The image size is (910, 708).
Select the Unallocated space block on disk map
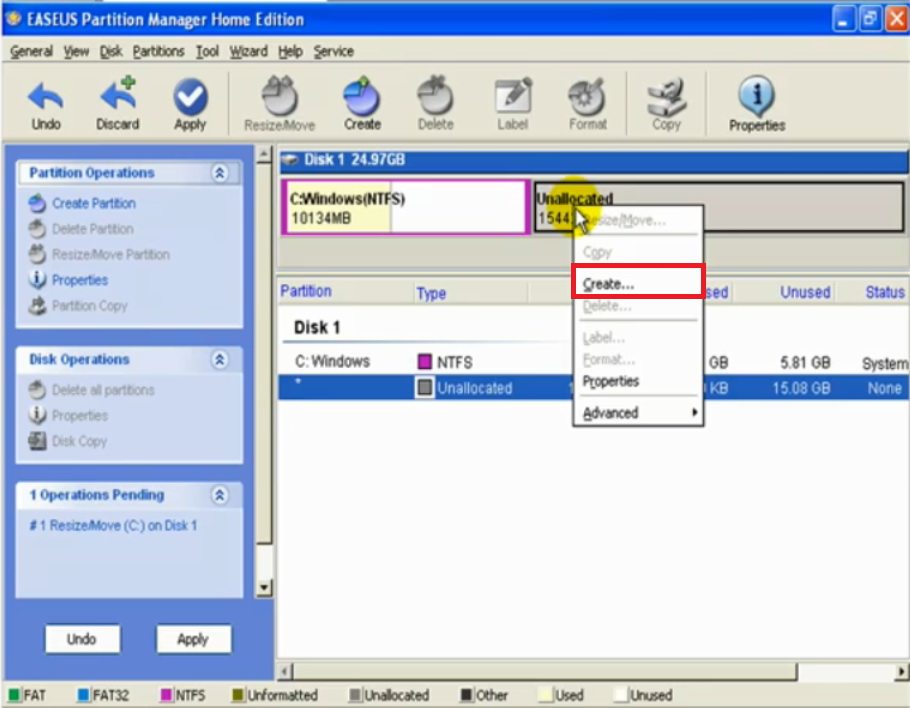[x=718, y=207]
